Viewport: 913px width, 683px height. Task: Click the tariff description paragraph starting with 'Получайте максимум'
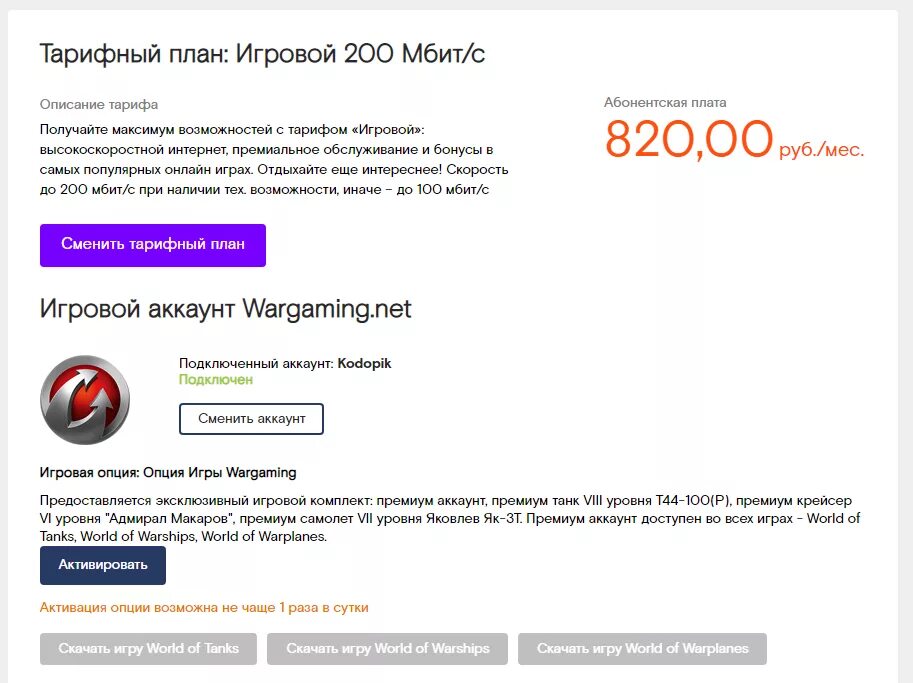click(x=274, y=160)
